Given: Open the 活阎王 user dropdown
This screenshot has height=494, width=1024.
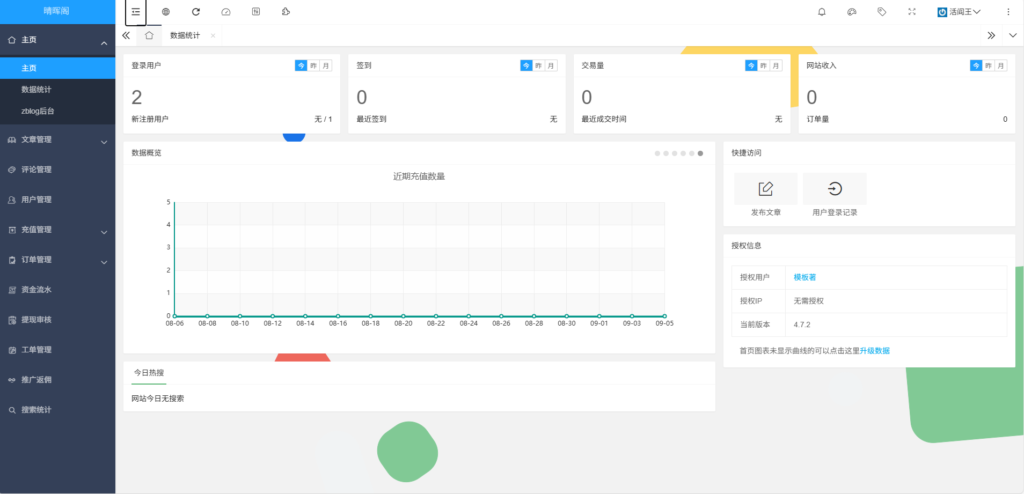Looking at the screenshot, I should tap(959, 12).
